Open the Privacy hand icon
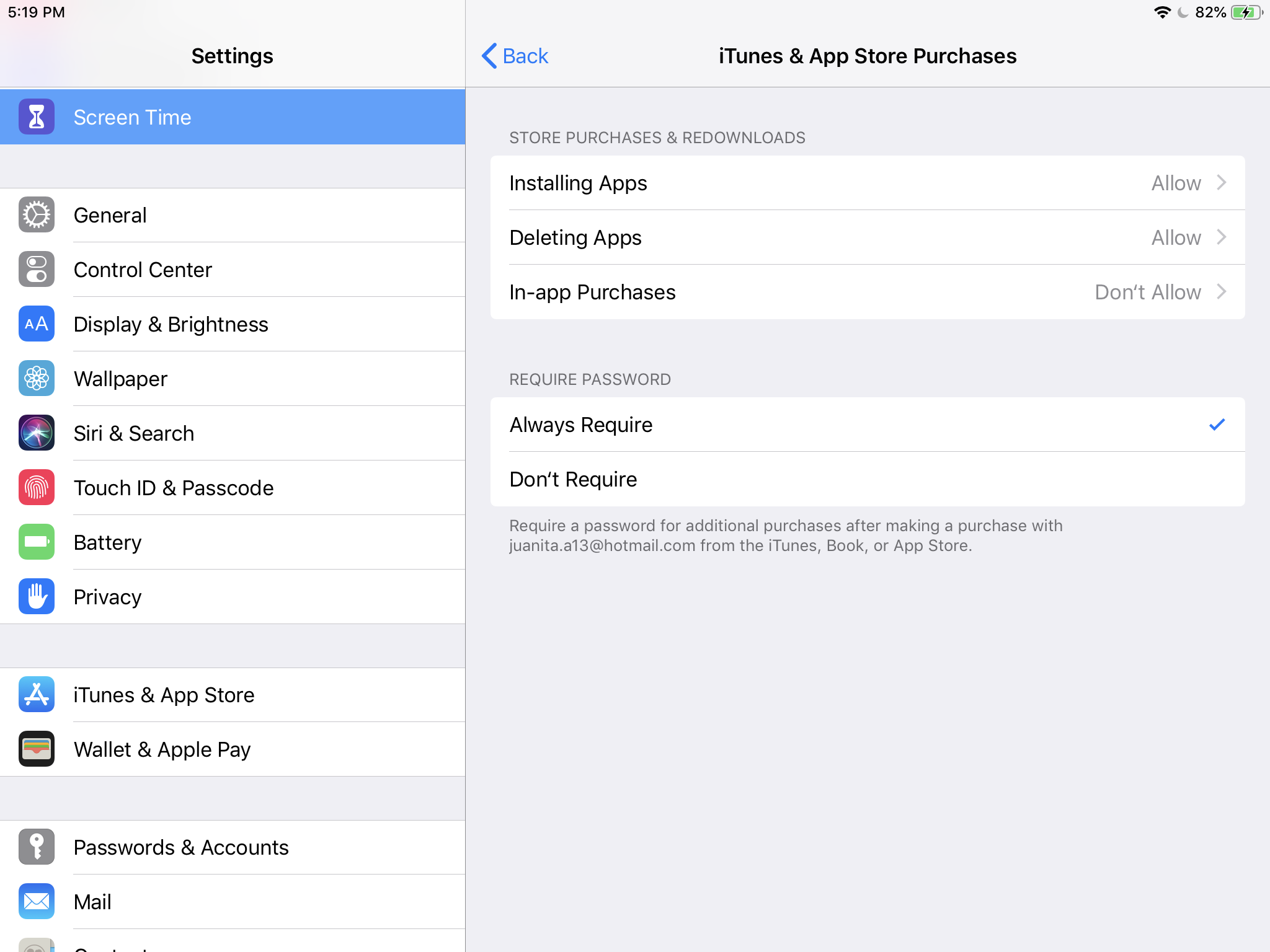Image resolution: width=1270 pixels, height=952 pixels. [37, 597]
